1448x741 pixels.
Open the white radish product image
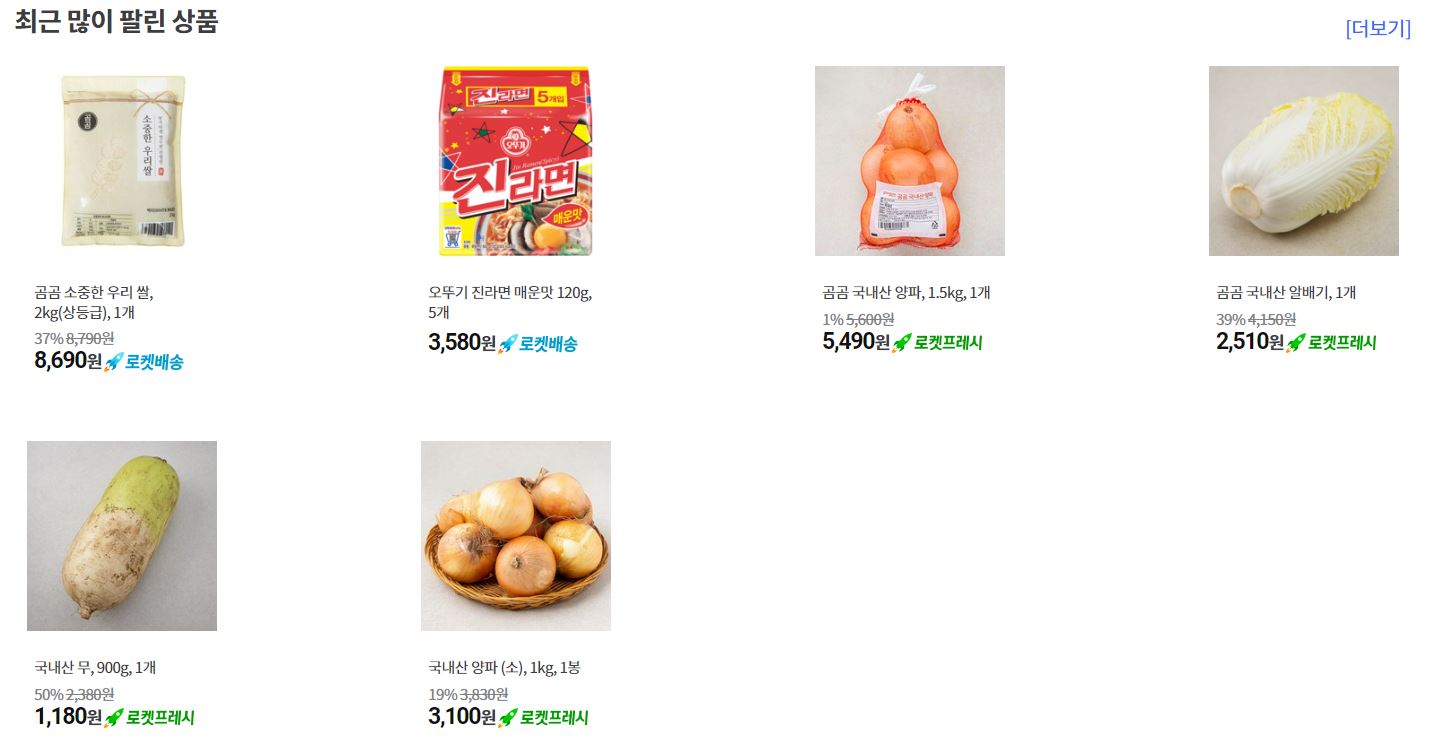pos(122,536)
